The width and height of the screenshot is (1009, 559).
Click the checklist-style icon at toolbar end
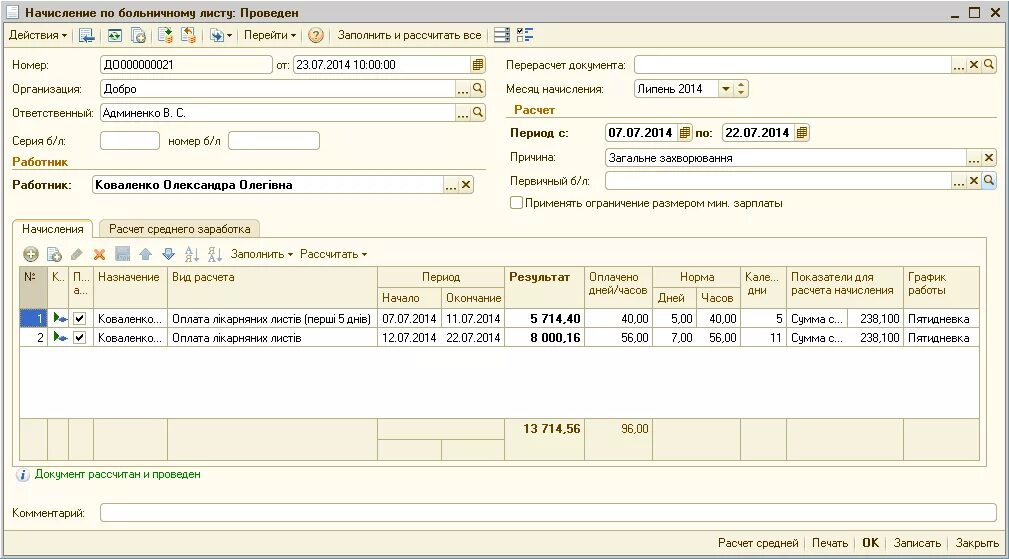click(525, 35)
